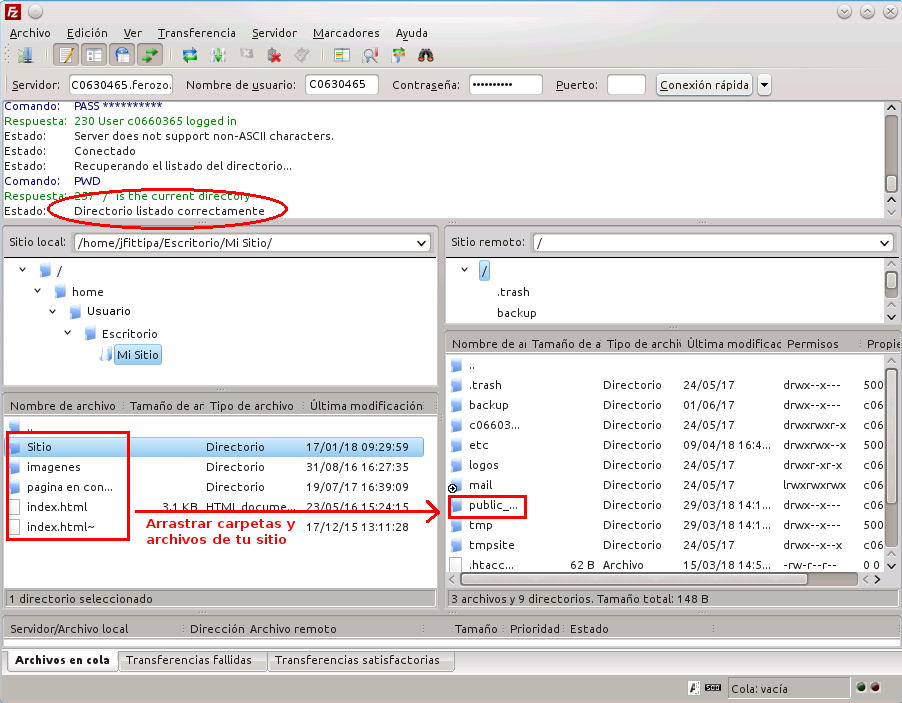
Task: Open the Site Manager from the toolbar
Action: (x=25, y=55)
